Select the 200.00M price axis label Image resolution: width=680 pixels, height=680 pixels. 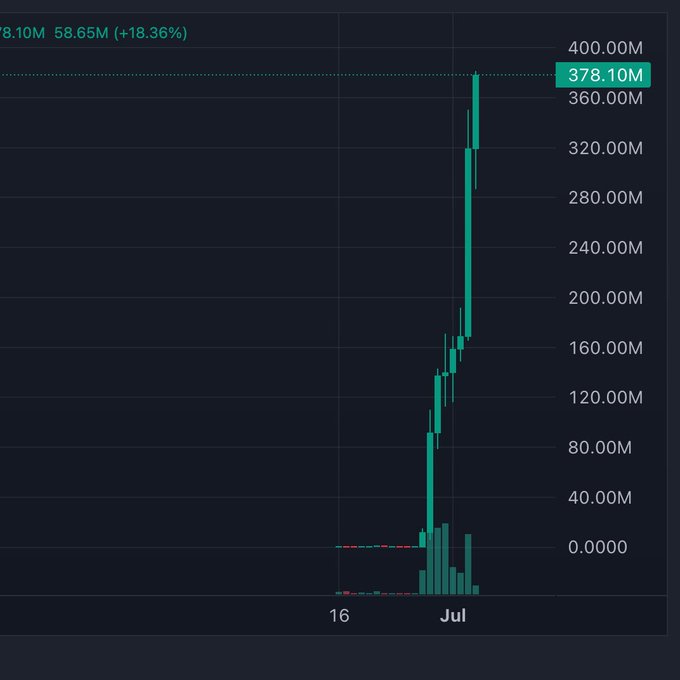[x=605, y=298]
